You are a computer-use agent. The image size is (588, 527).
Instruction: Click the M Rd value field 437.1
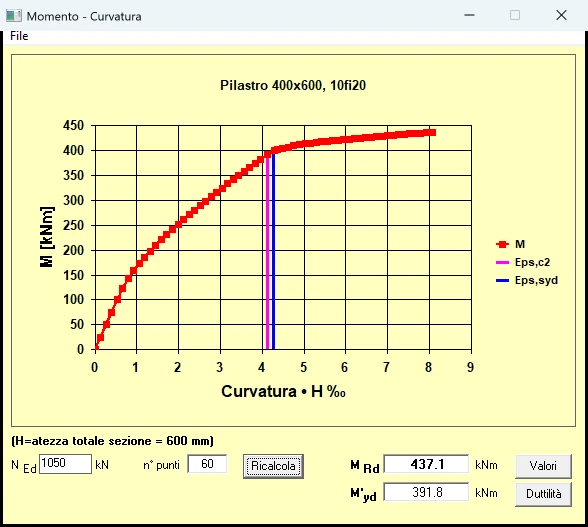coord(426,464)
